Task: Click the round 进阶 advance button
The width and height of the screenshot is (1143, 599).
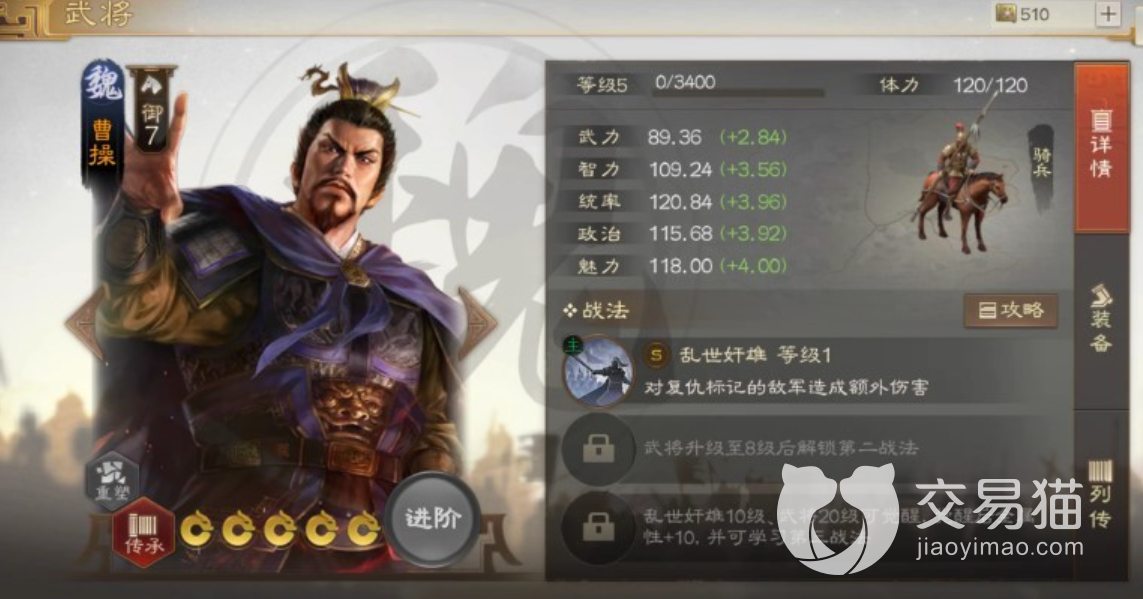Action: (x=433, y=519)
